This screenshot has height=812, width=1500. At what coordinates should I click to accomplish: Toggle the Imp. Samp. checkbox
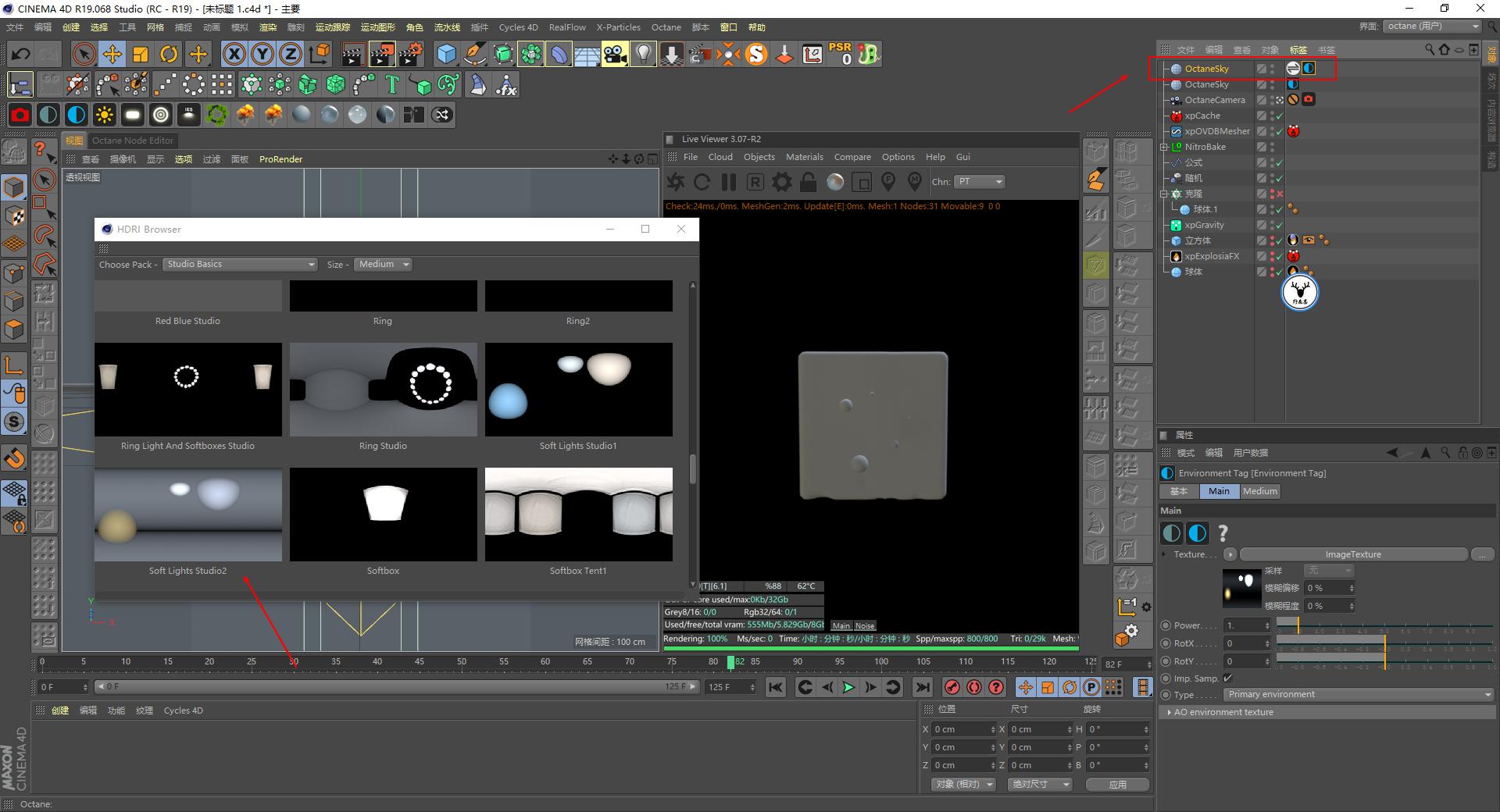click(x=1227, y=678)
